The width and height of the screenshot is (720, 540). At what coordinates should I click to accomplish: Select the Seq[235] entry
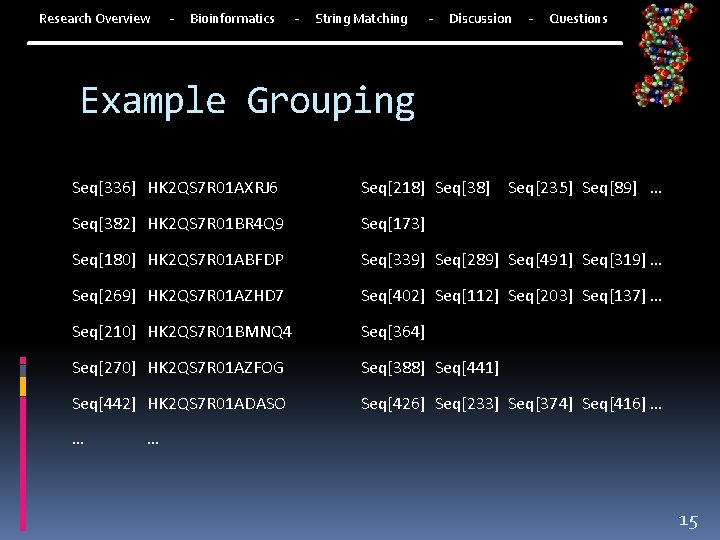click(540, 188)
